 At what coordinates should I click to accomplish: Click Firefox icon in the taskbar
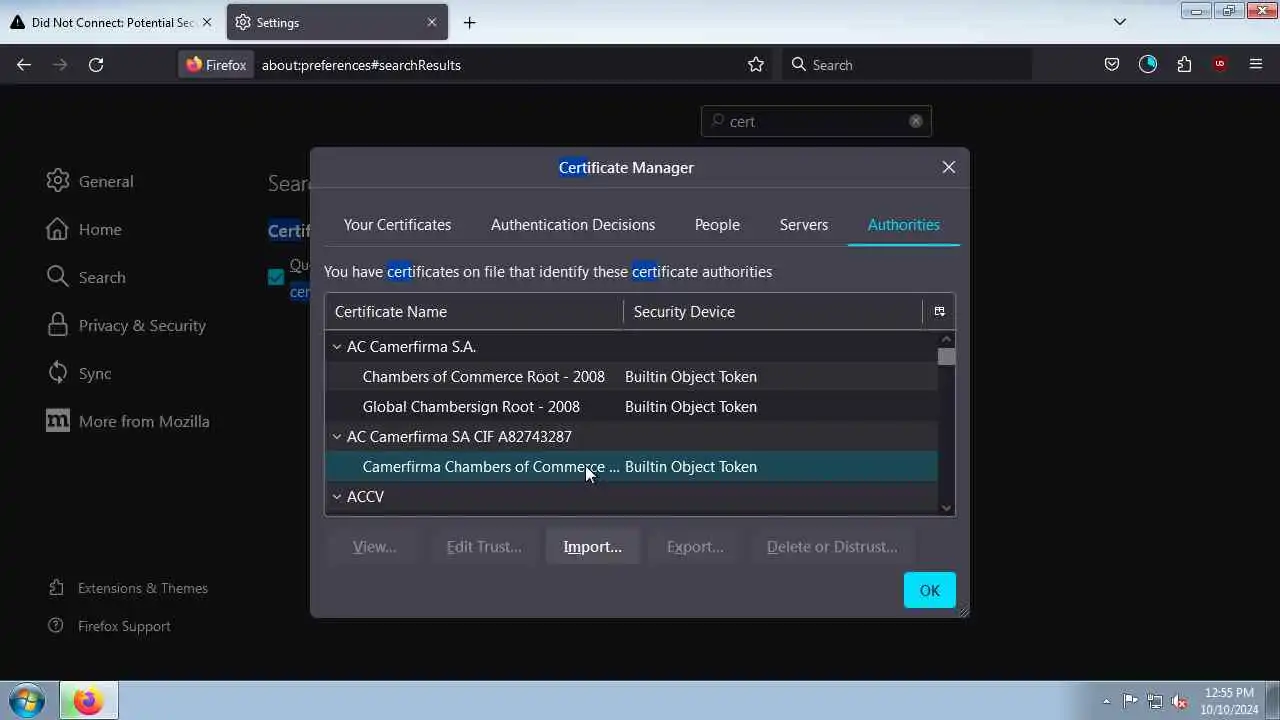point(88,701)
